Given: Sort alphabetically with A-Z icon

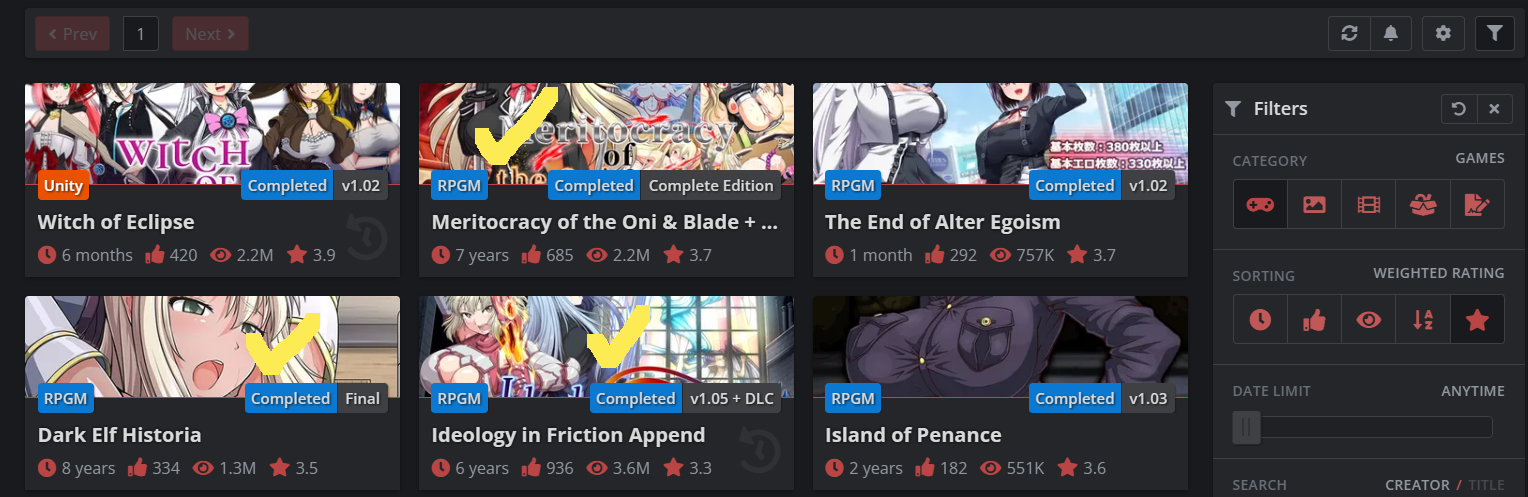Looking at the screenshot, I should (x=1423, y=319).
